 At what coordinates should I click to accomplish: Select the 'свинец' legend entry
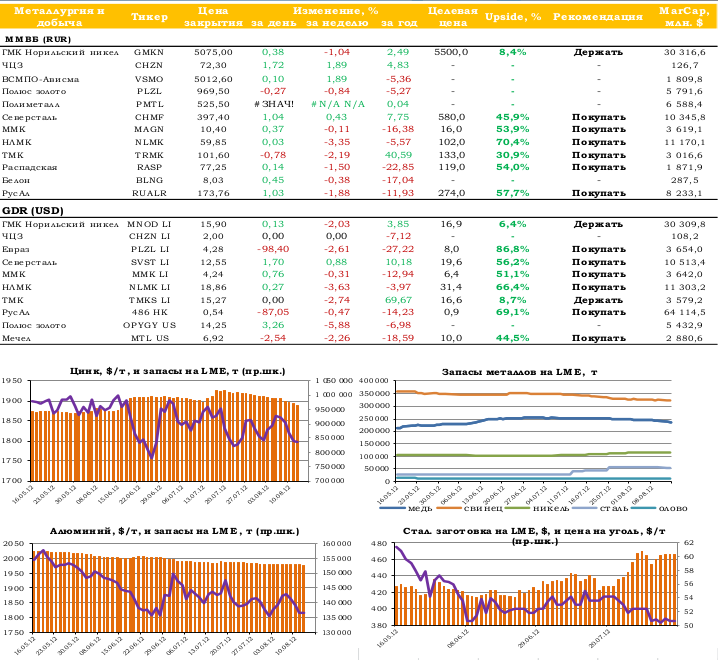click(470, 508)
